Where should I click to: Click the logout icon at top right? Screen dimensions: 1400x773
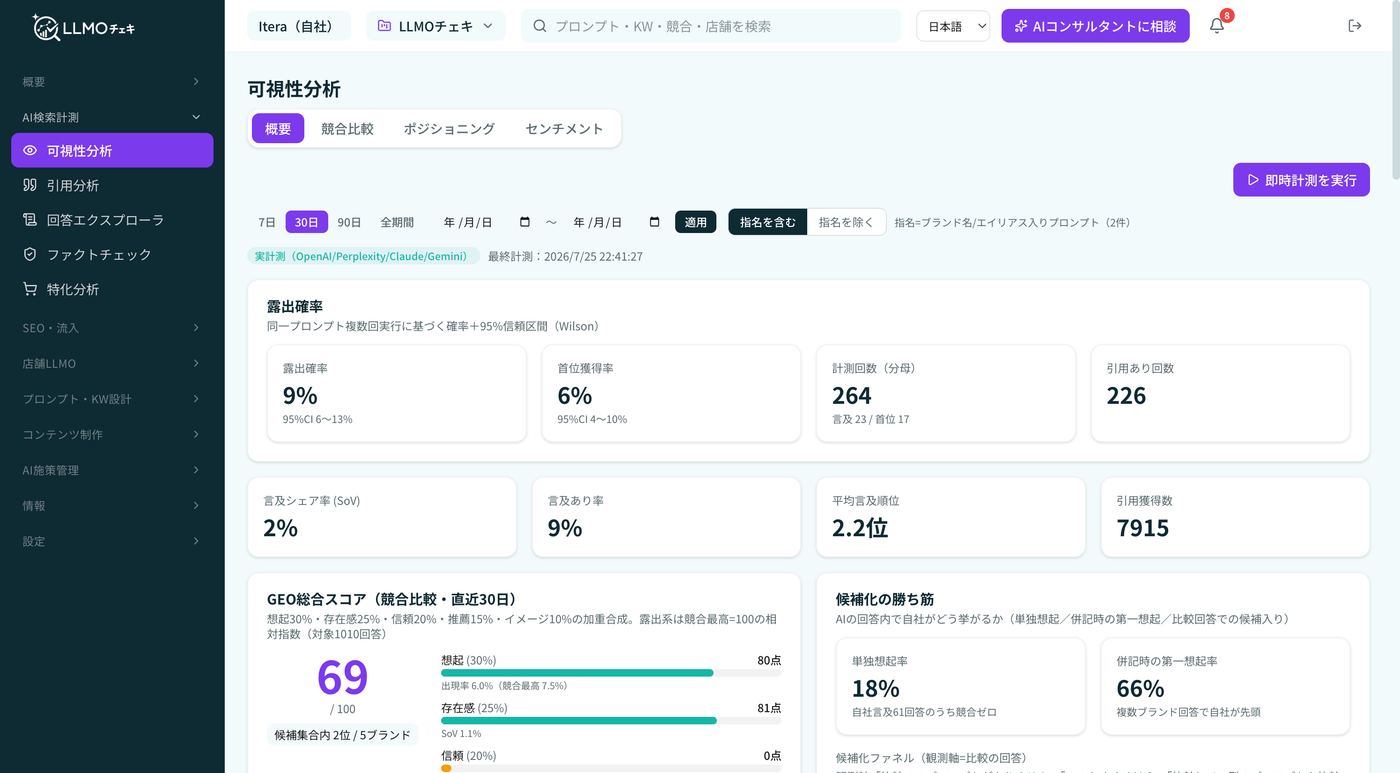pos(1355,26)
